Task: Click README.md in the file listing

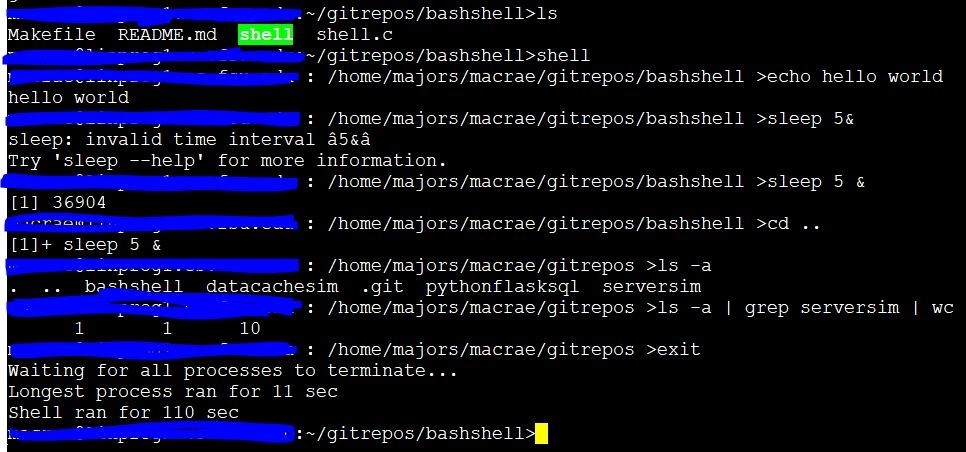Action: (167, 33)
